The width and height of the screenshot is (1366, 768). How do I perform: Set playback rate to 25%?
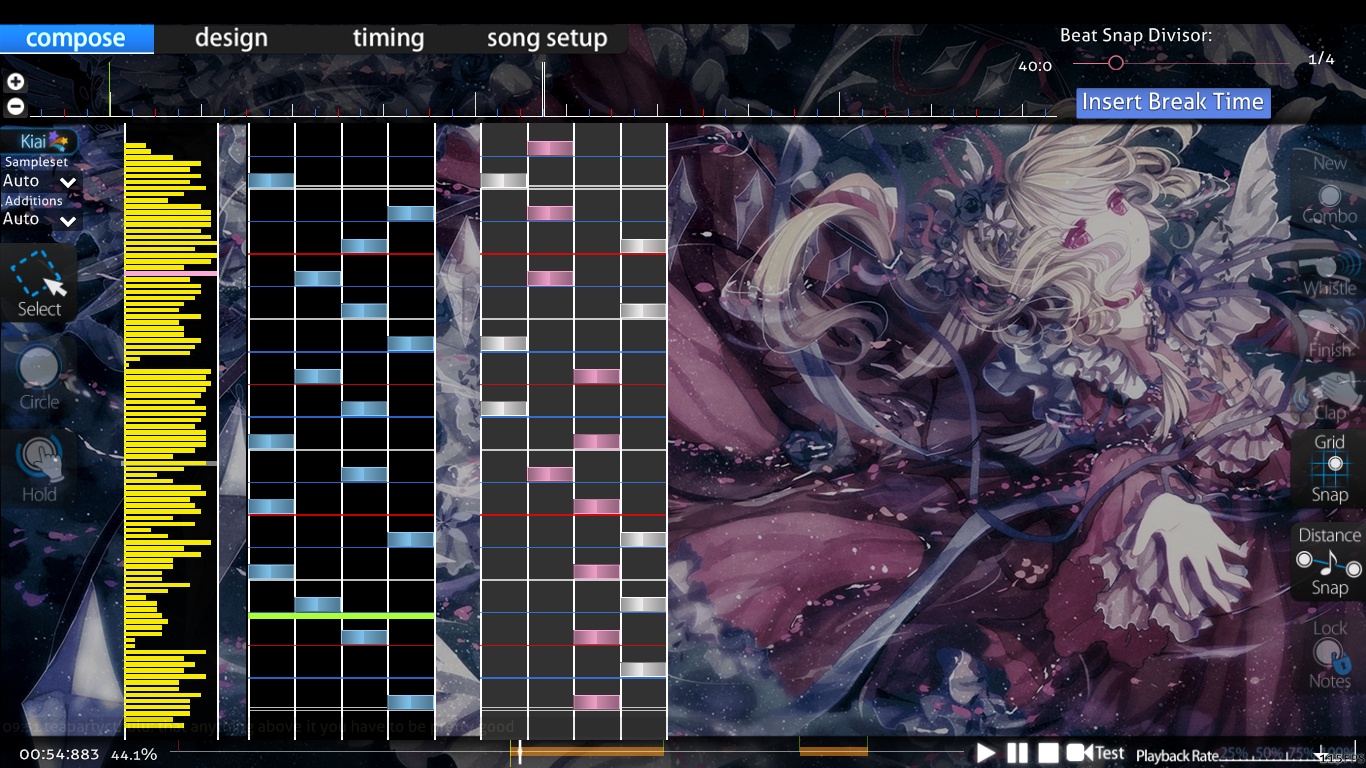pyautogui.click(x=1235, y=753)
